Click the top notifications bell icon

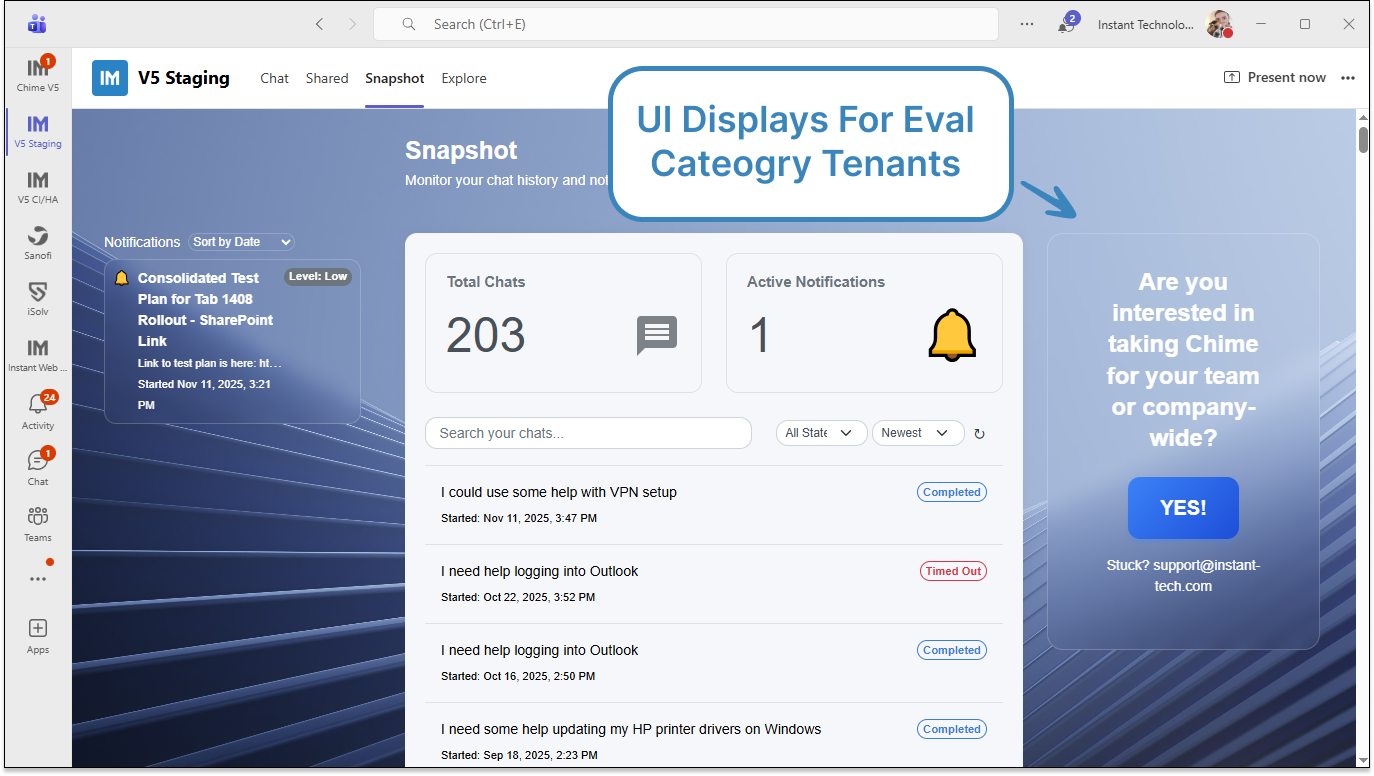tap(1066, 25)
